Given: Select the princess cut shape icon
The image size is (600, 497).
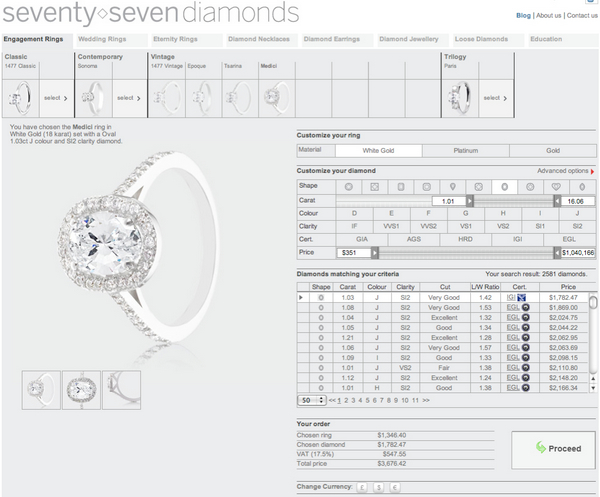Looking at the screenshot, I should point(375,187).
